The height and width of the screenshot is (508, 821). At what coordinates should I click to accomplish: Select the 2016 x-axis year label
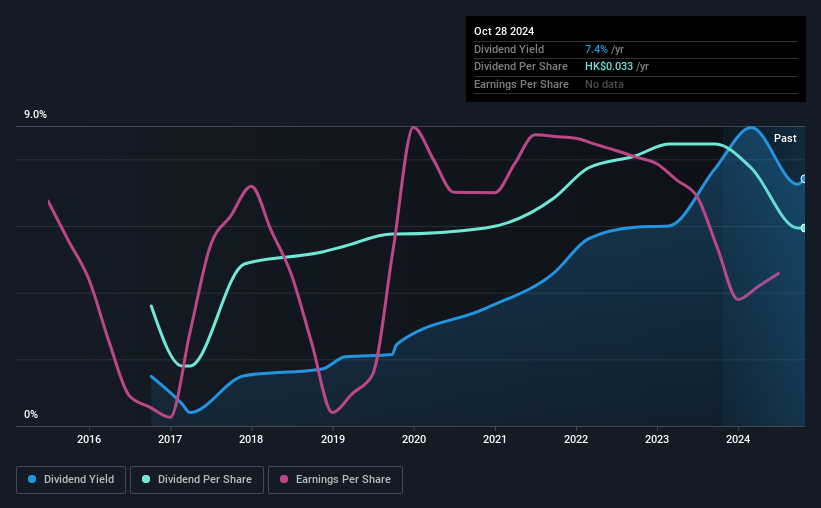point(89,440)
